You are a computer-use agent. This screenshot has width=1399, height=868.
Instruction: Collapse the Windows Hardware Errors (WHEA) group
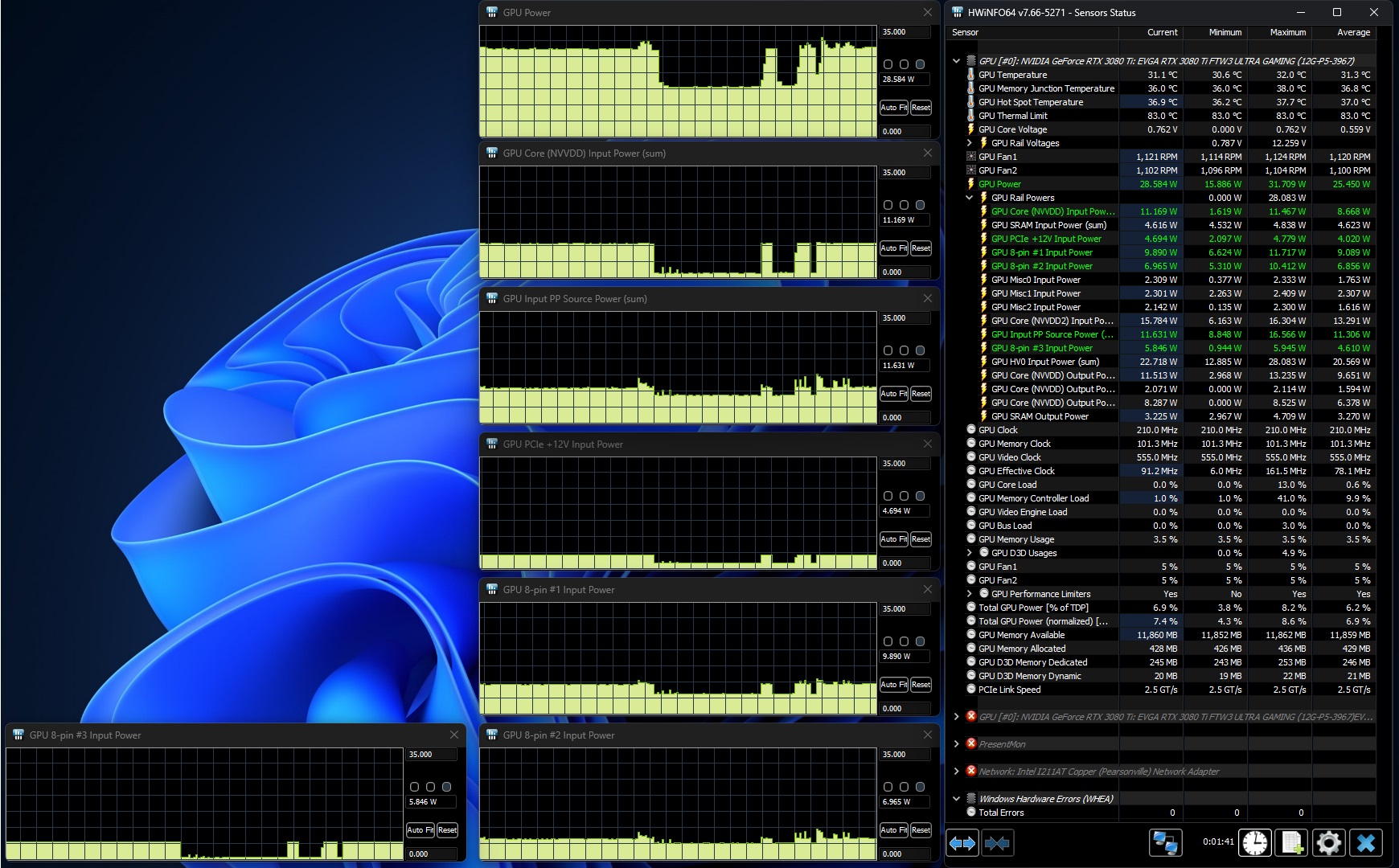(956, 799)
